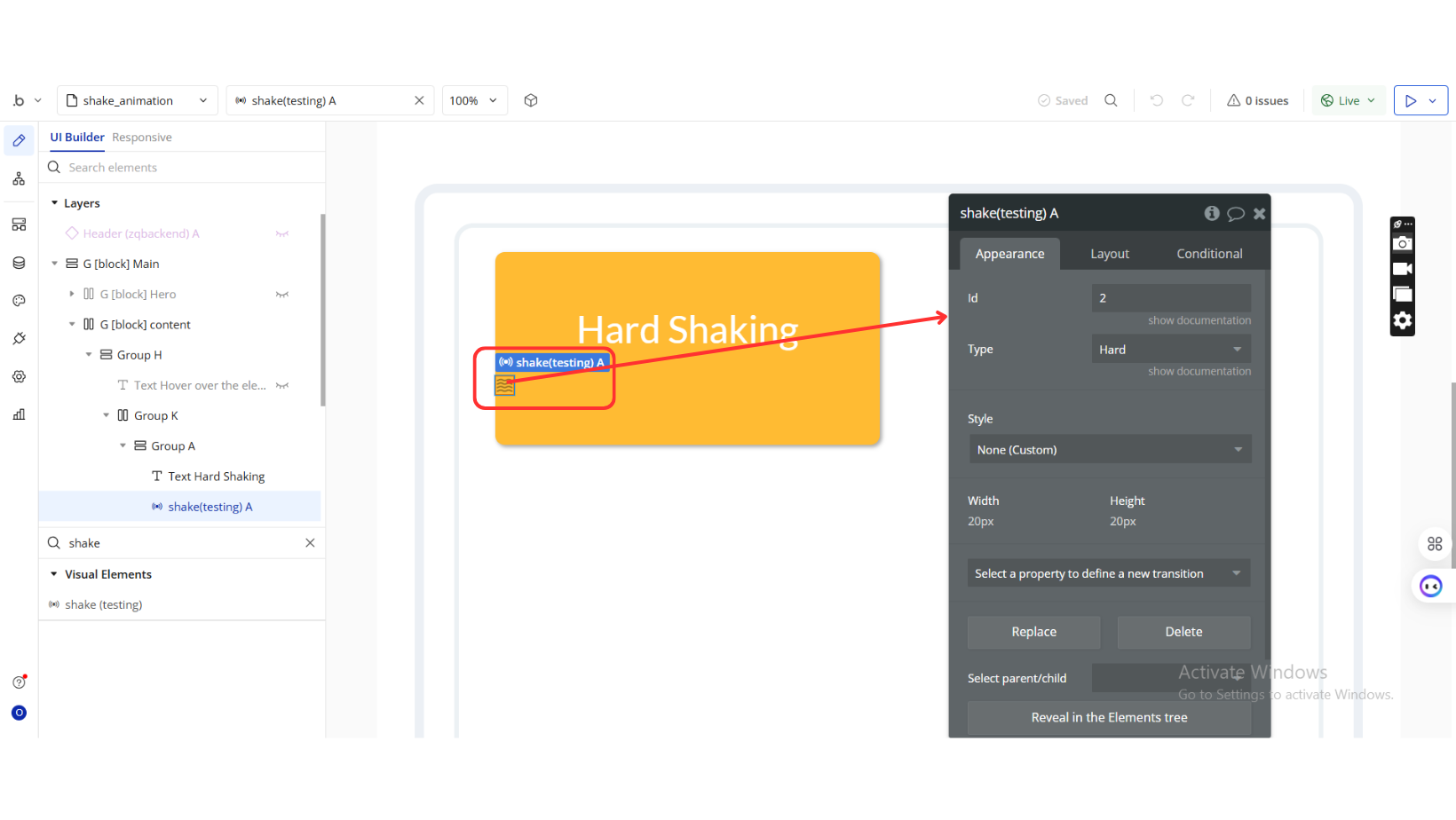Viewport: 1456px width, 820px height.
Task: Open the Styles palette icon
Action: click(x=19, y=301)
